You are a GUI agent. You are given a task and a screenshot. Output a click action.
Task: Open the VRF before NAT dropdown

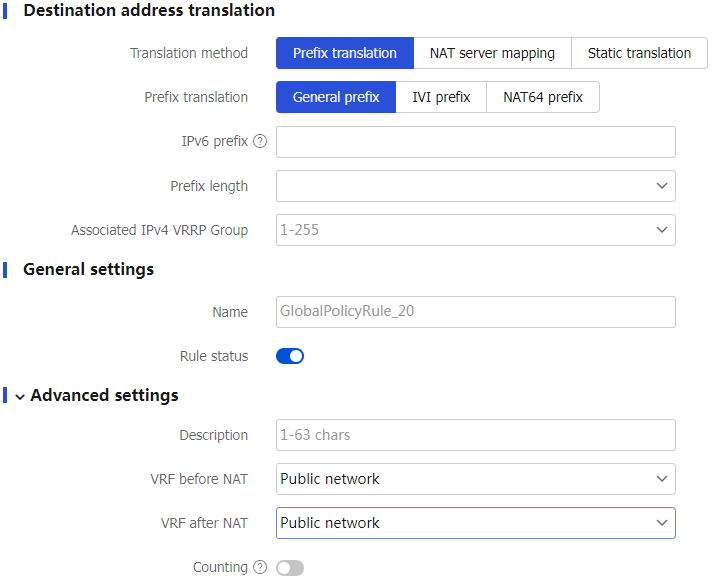(x=476, y=479)
